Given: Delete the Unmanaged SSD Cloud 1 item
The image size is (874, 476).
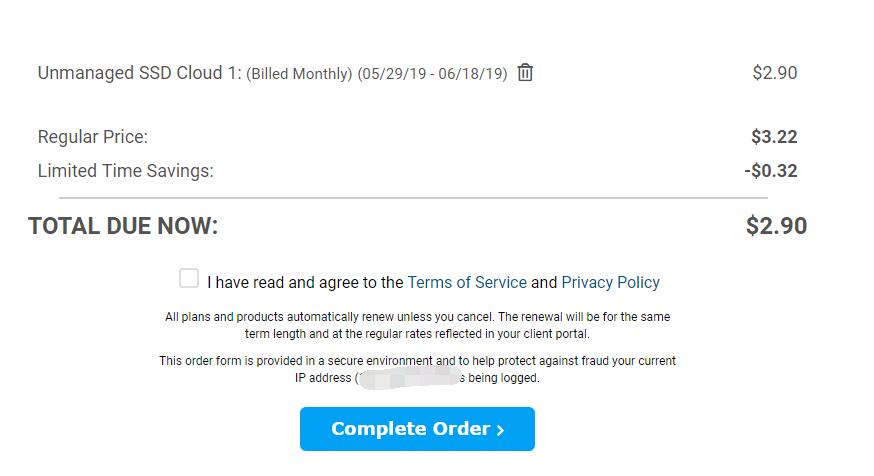Looking at the screenshot, I should coord(525,73).
